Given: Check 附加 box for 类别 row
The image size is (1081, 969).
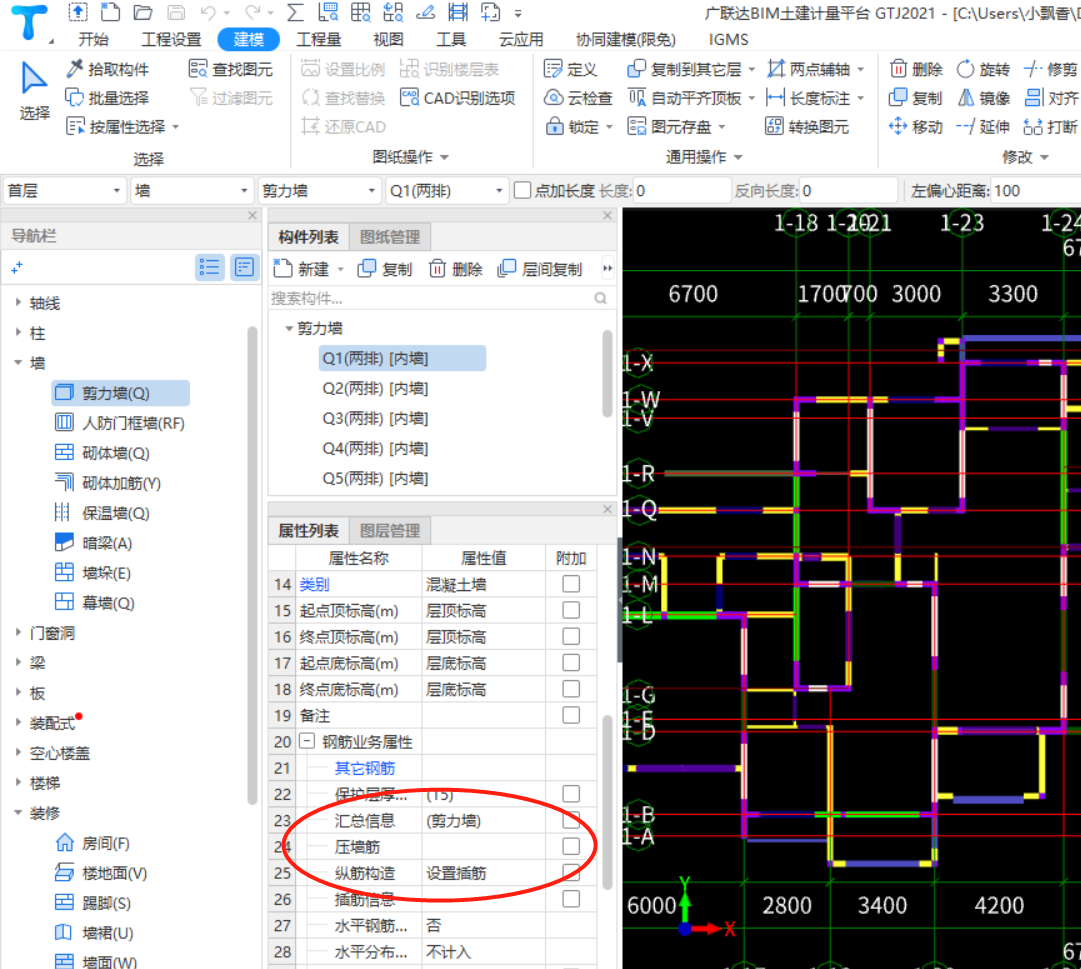Looking at the screenshot, I should pos(571,584).
